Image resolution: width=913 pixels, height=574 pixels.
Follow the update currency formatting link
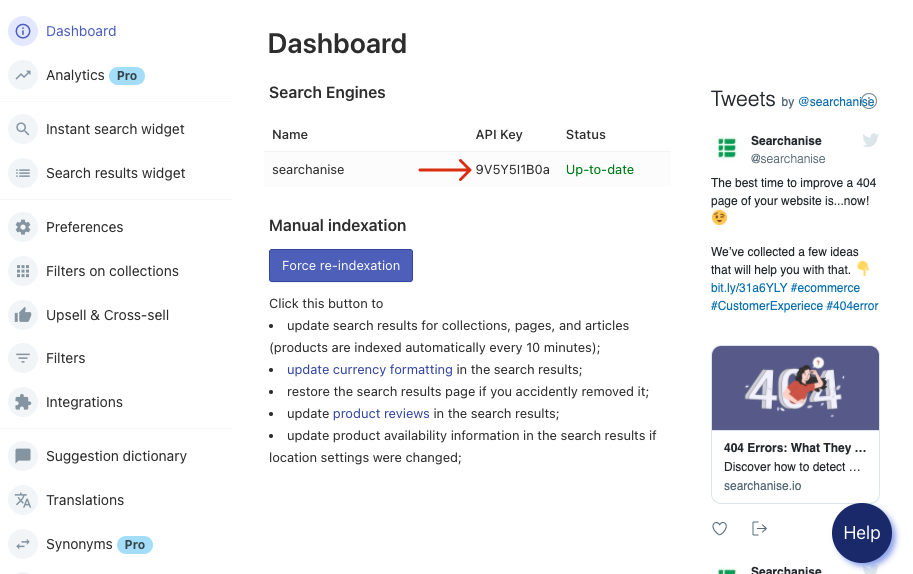(x=370, y=370)
